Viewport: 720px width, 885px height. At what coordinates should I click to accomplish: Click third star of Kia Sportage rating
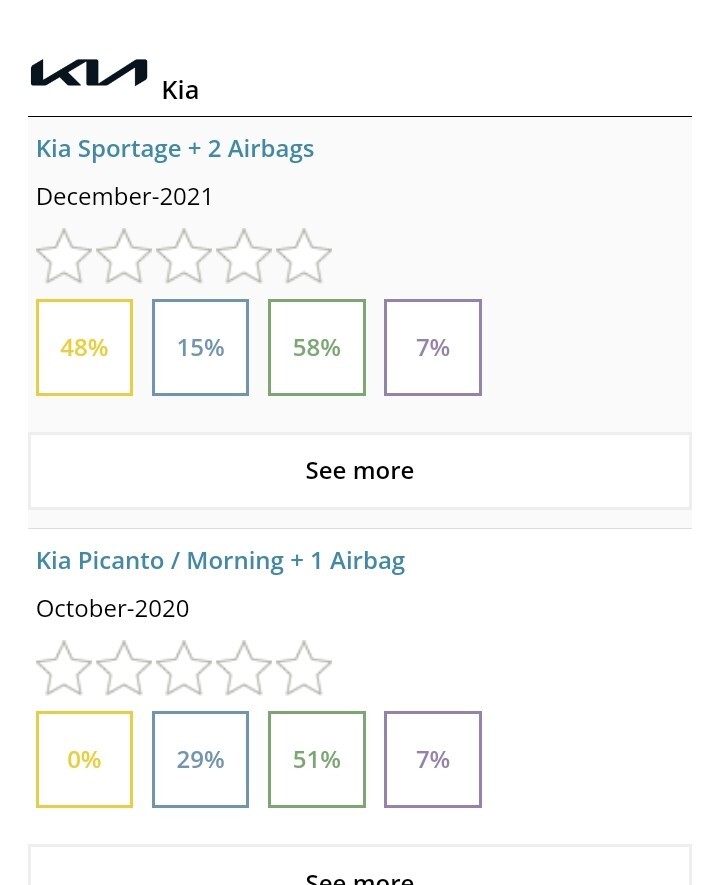click(183, 256)
